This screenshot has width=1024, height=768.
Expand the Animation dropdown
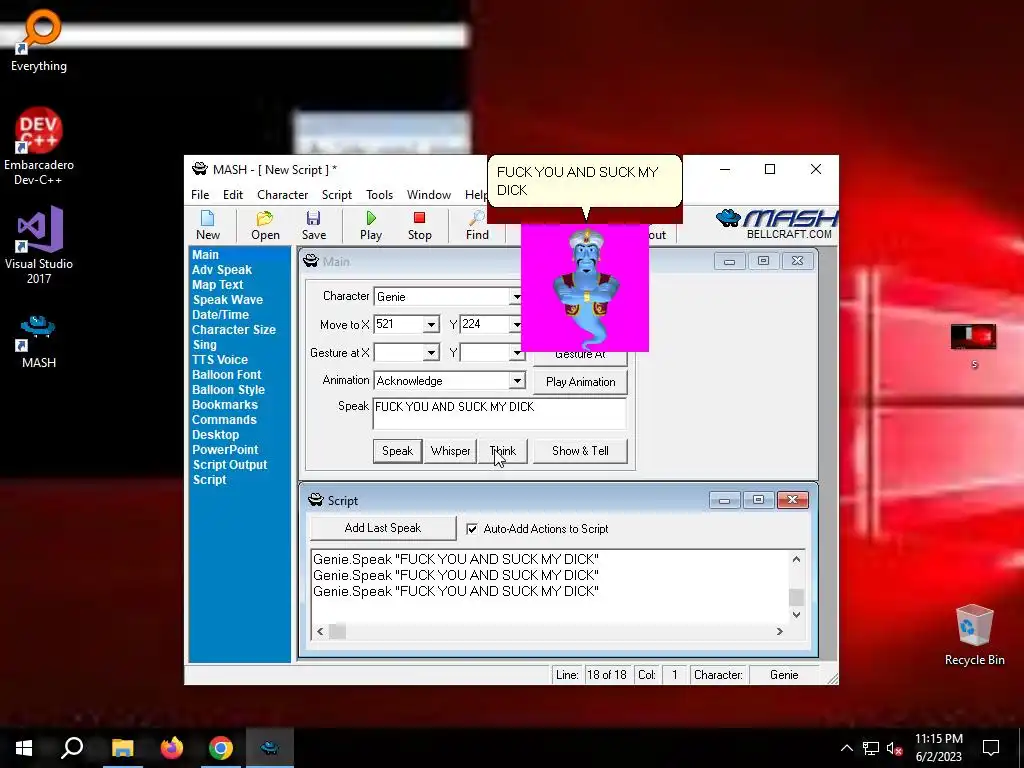coord(517,381)
